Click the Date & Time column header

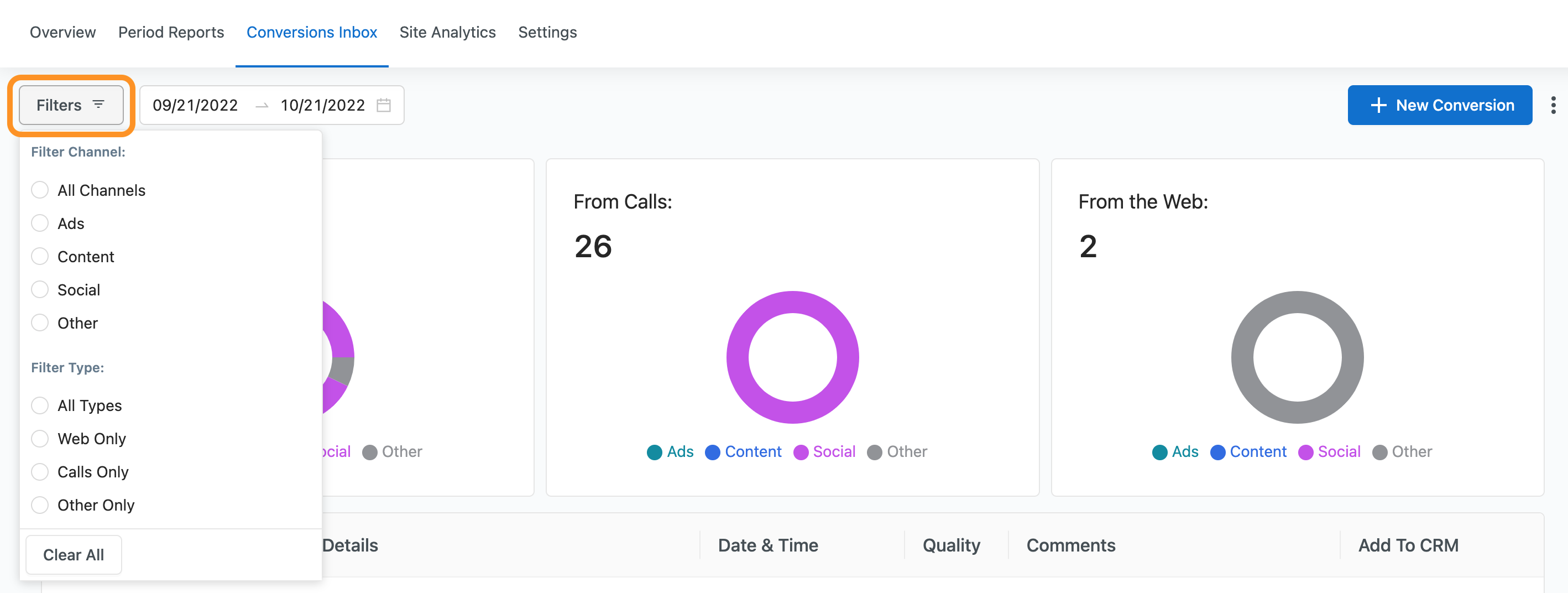(x=767, y=545)
